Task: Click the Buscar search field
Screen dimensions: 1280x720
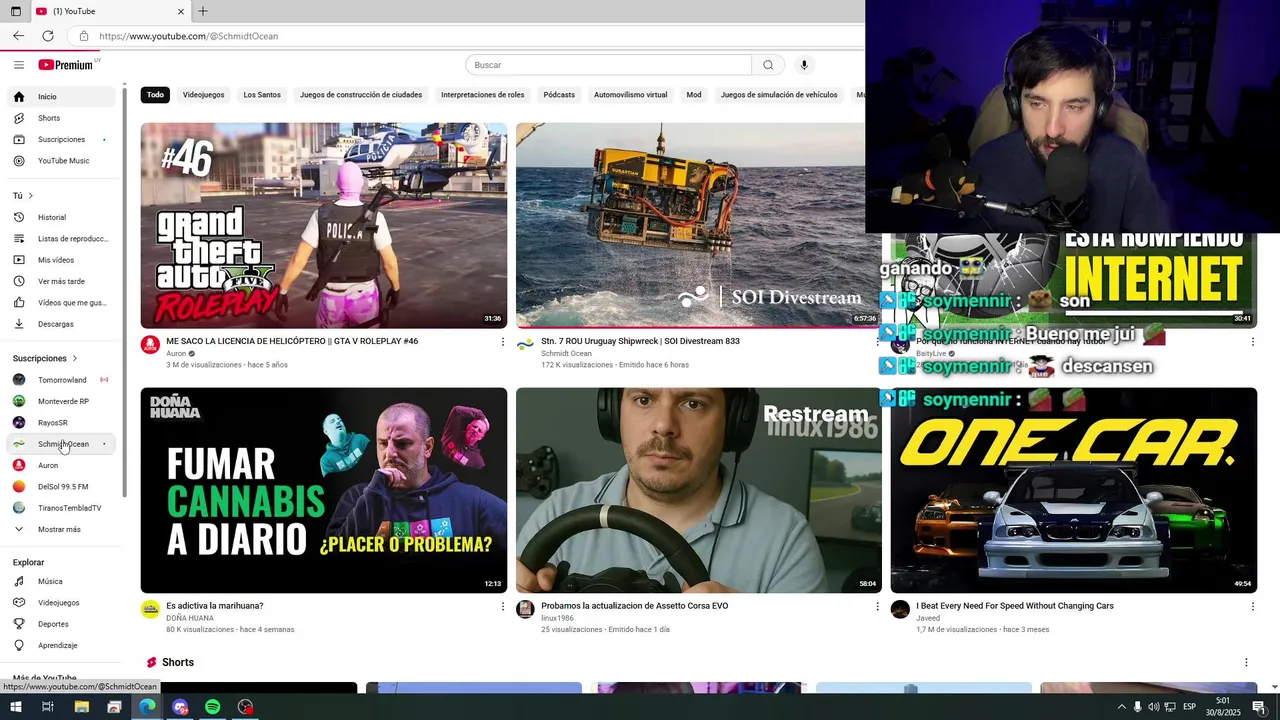Action: click(609, 65)
